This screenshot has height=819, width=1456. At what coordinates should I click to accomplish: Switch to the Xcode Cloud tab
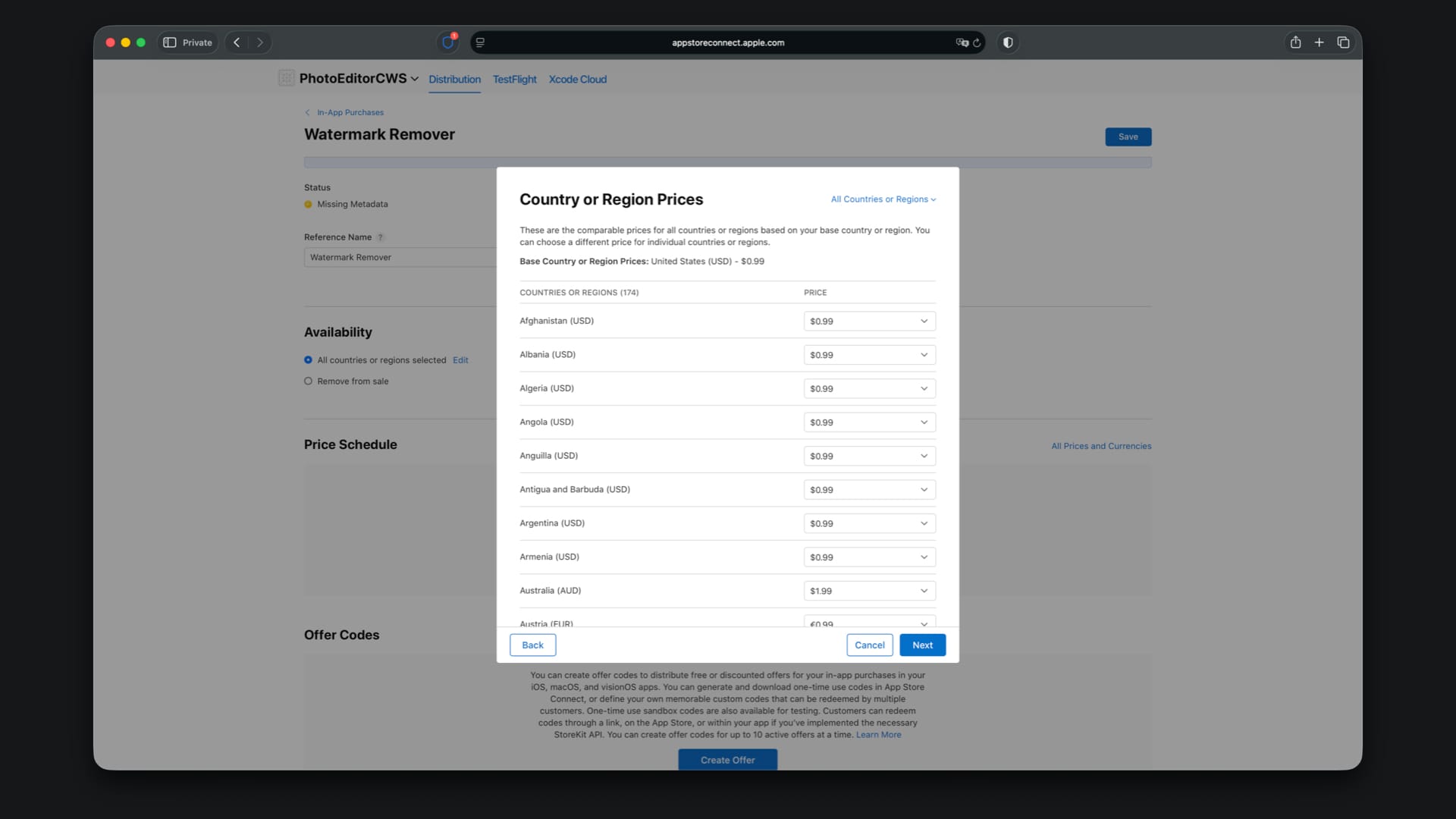(x=577, y=79)
